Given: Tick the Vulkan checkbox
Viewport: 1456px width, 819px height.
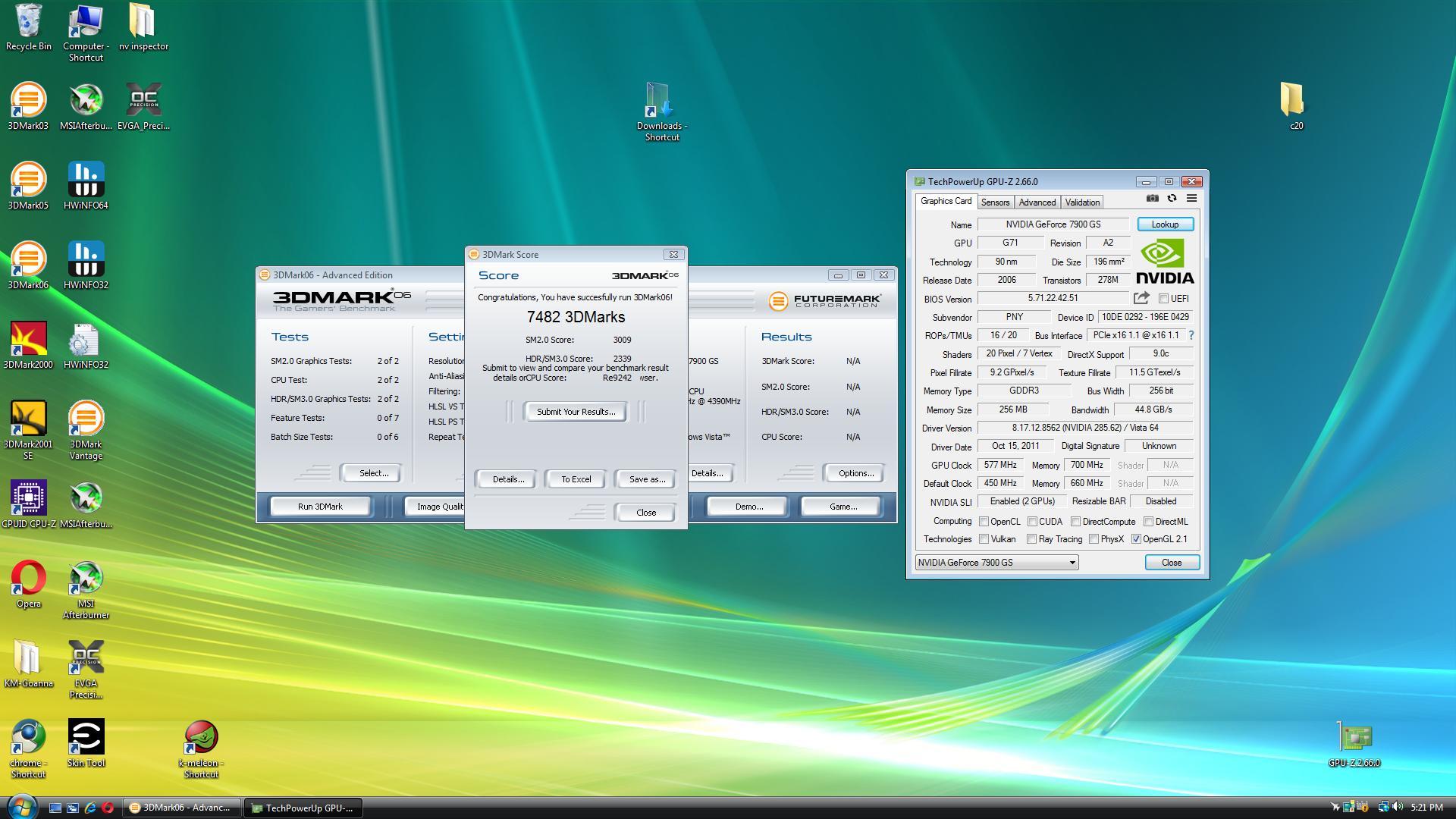Looking at the screenshot, I should tap(984, 539).
